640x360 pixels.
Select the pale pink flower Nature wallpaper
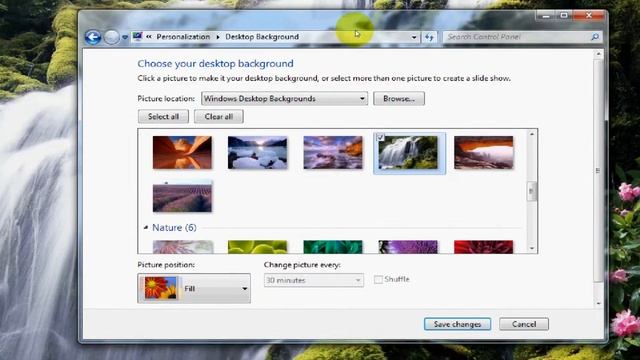[183, 247]
